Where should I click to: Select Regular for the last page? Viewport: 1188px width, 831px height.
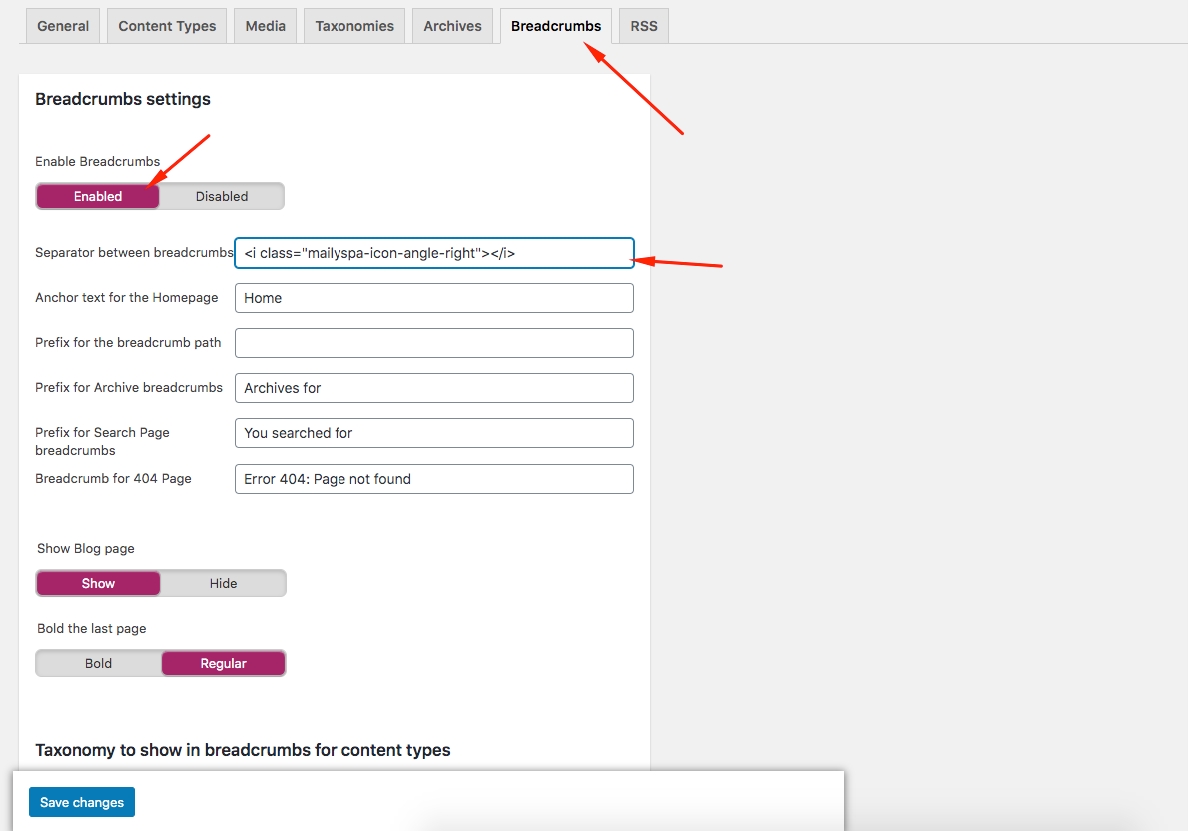[223, 663]
